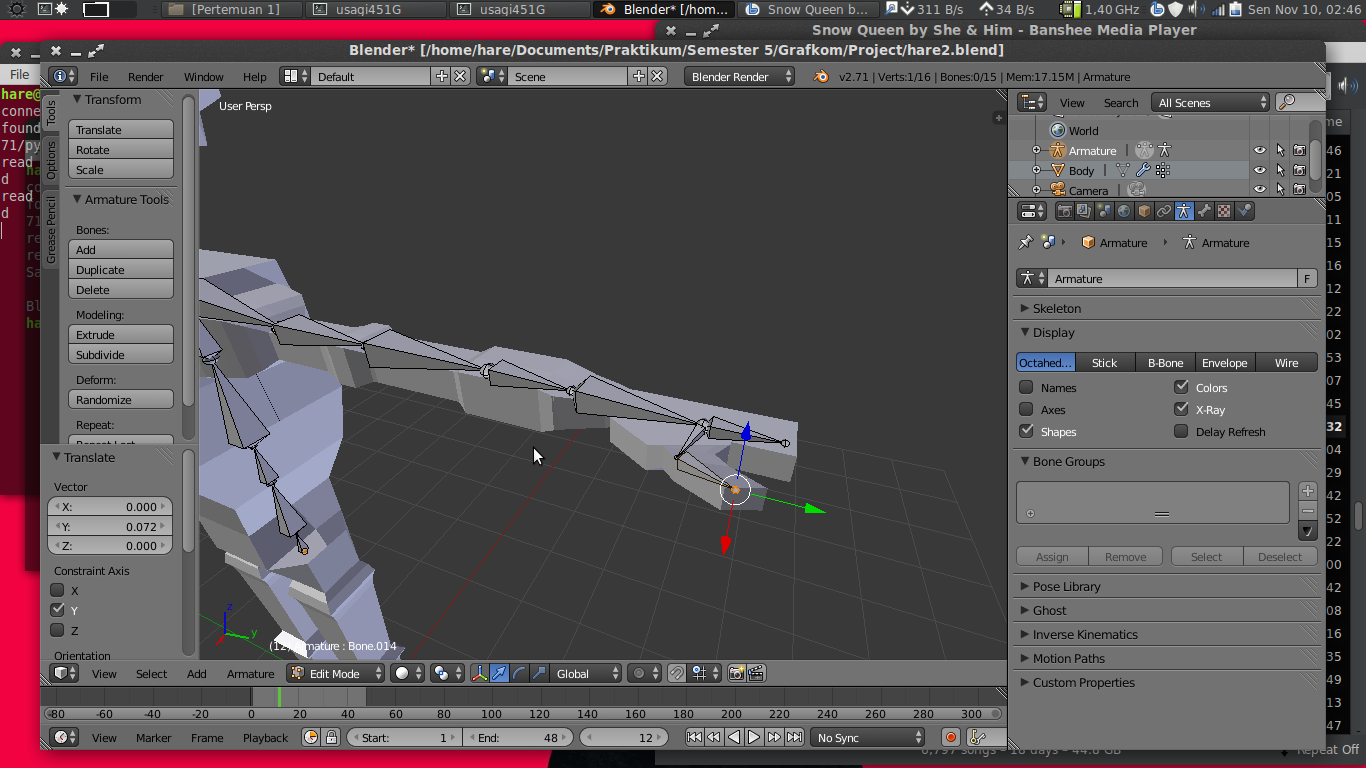Open the Bone properties tab
The width and height of the screenshot is (1366, 768).
coord(1204,211)
